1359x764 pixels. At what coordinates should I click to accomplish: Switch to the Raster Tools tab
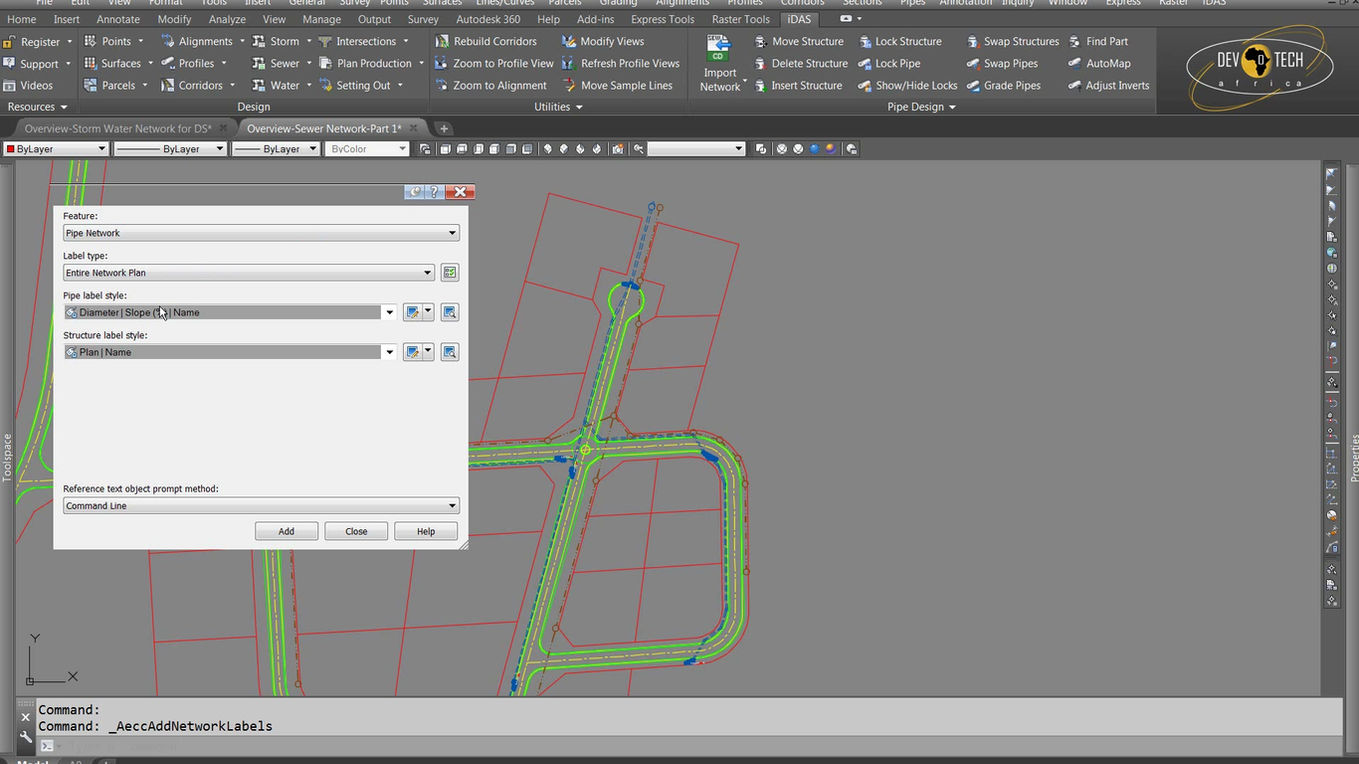click(x=741, y=19)
